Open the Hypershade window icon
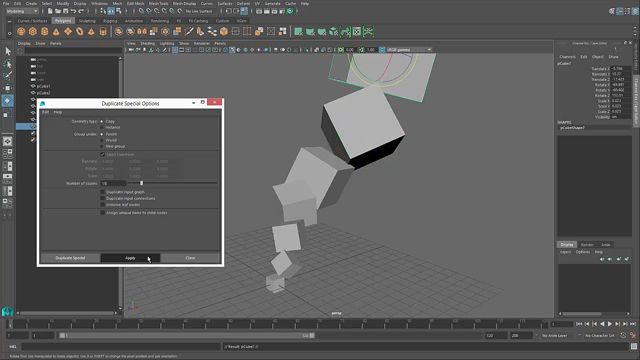The image size is (640, 360). tap(290, 11)
